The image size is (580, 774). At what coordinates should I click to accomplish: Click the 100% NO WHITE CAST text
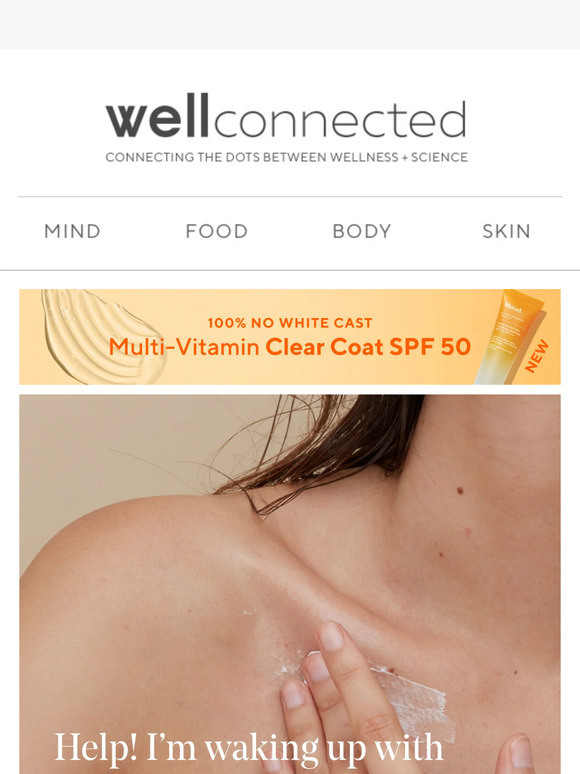pos(290,323)
